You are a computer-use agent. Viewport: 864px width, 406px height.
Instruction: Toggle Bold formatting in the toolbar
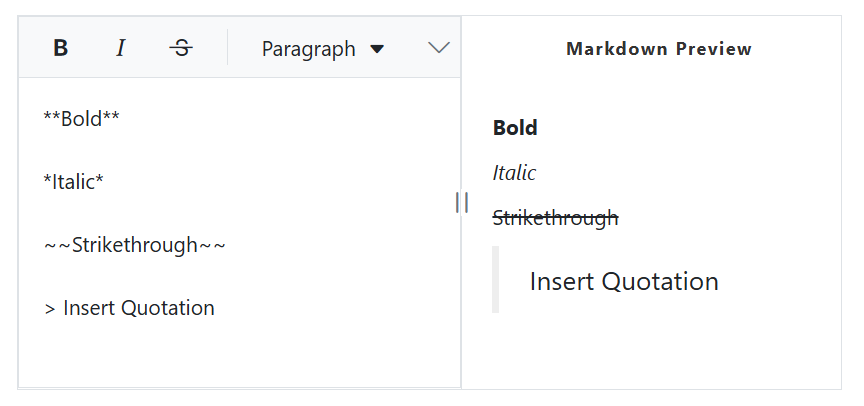(61, 48)
